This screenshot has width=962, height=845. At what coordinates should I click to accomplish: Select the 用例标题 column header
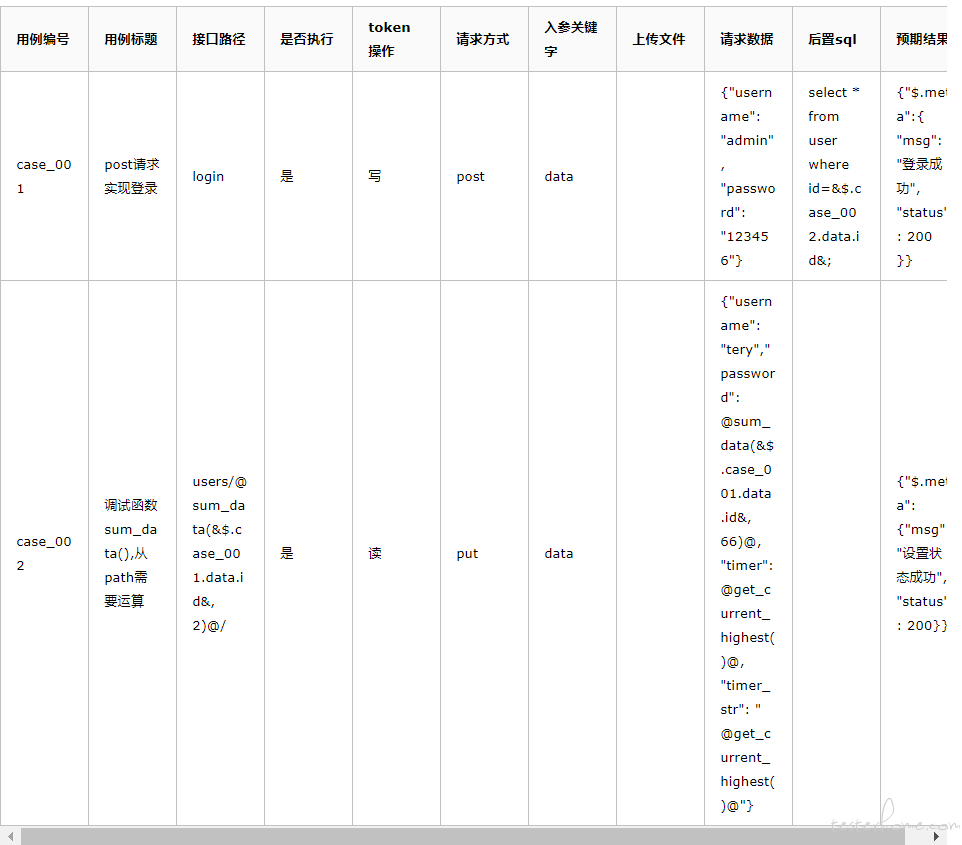pyautogui.click(x=131, y=39)
